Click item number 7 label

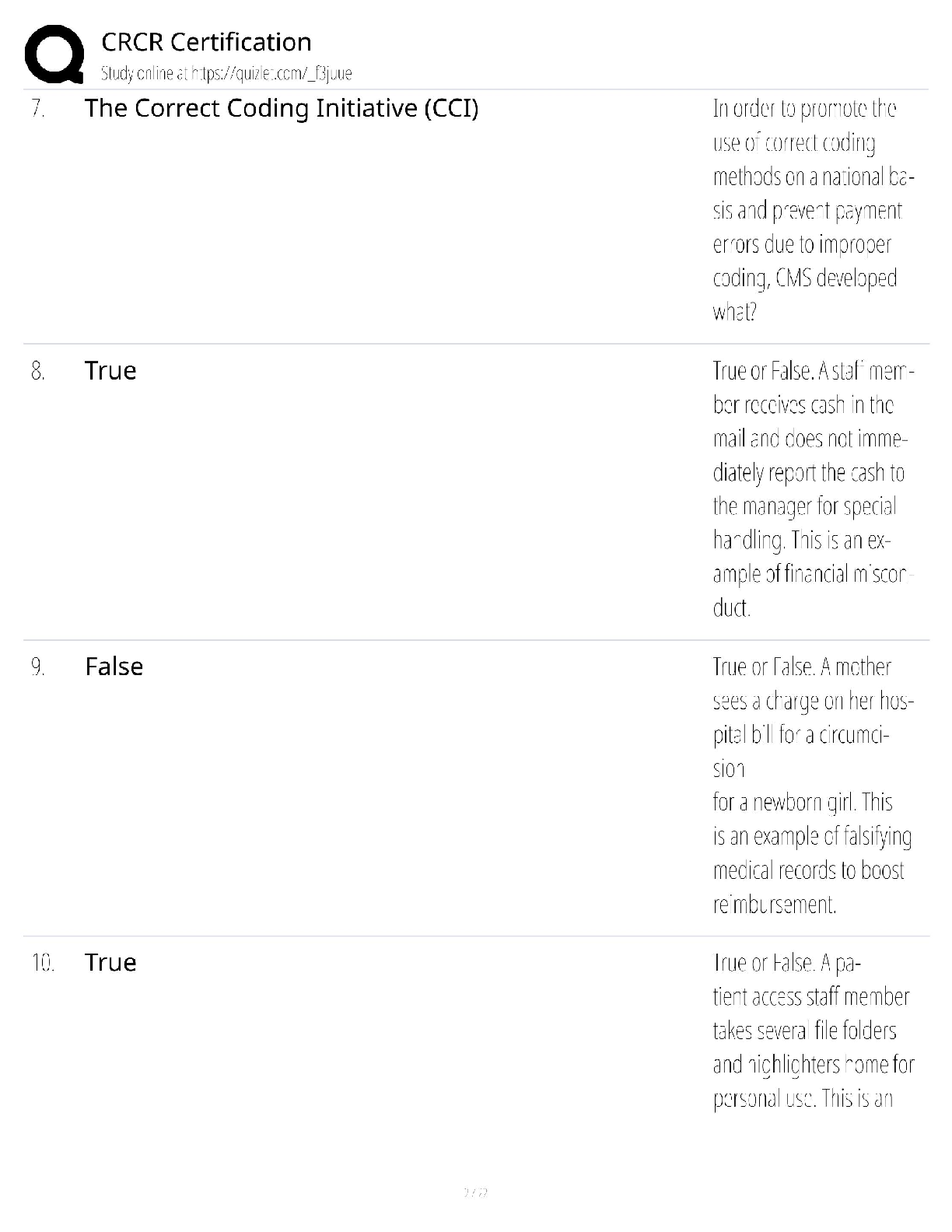pyautogui.click(x=38, y=108)
